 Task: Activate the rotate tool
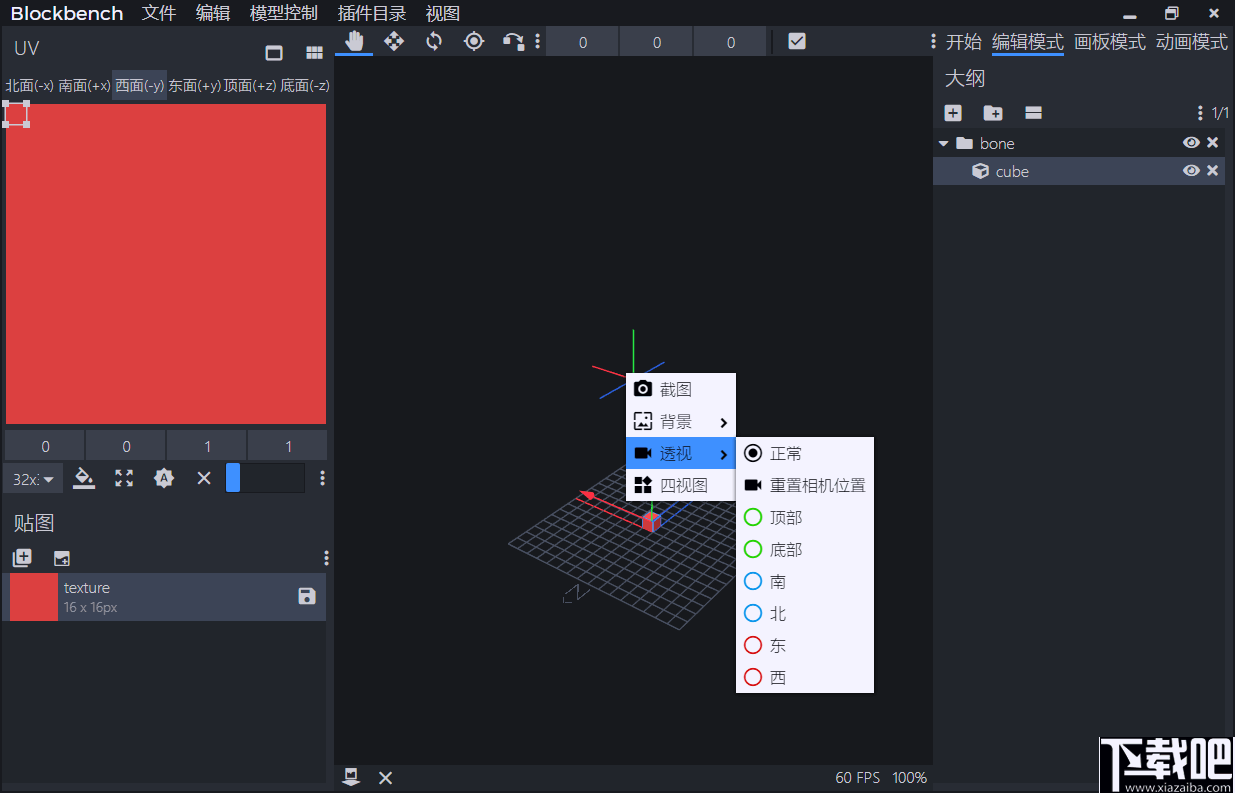pos(434,41)
